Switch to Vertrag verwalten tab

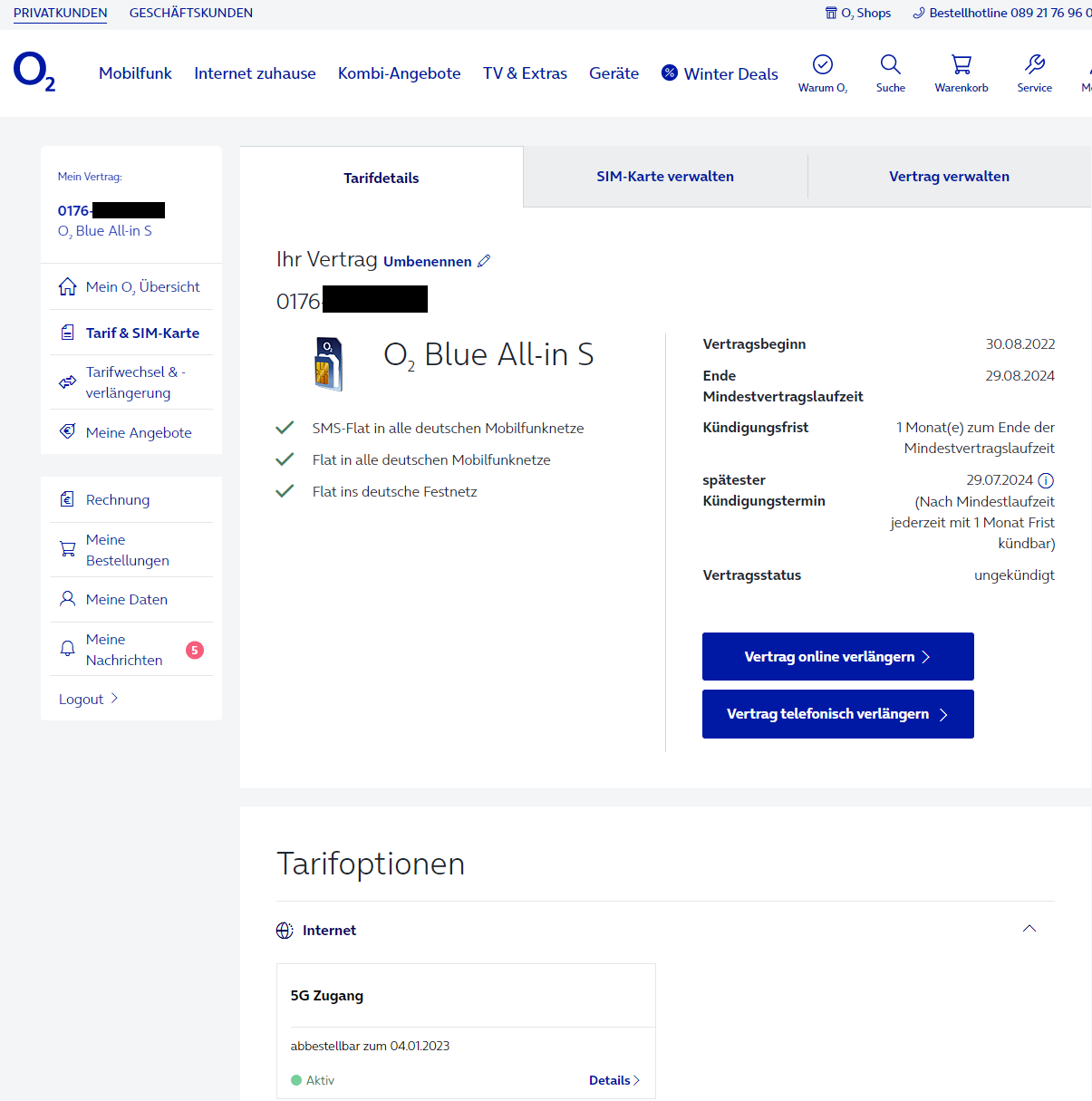pyautogui.click(x=949, y=177)
